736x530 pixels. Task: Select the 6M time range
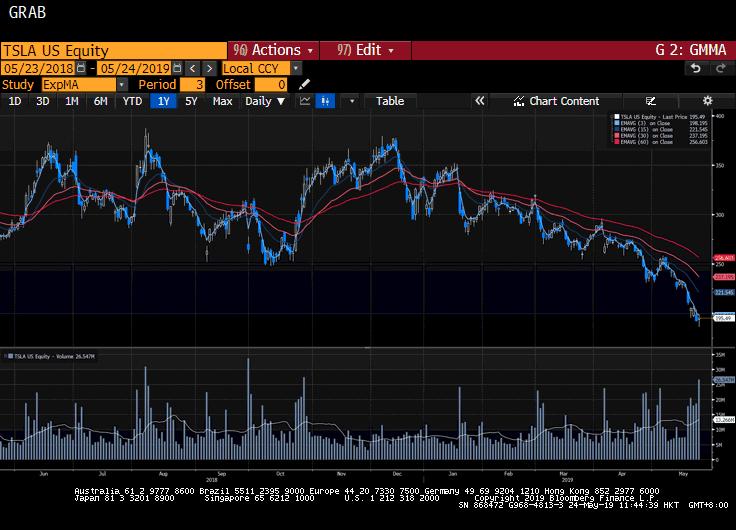(100, 101)
